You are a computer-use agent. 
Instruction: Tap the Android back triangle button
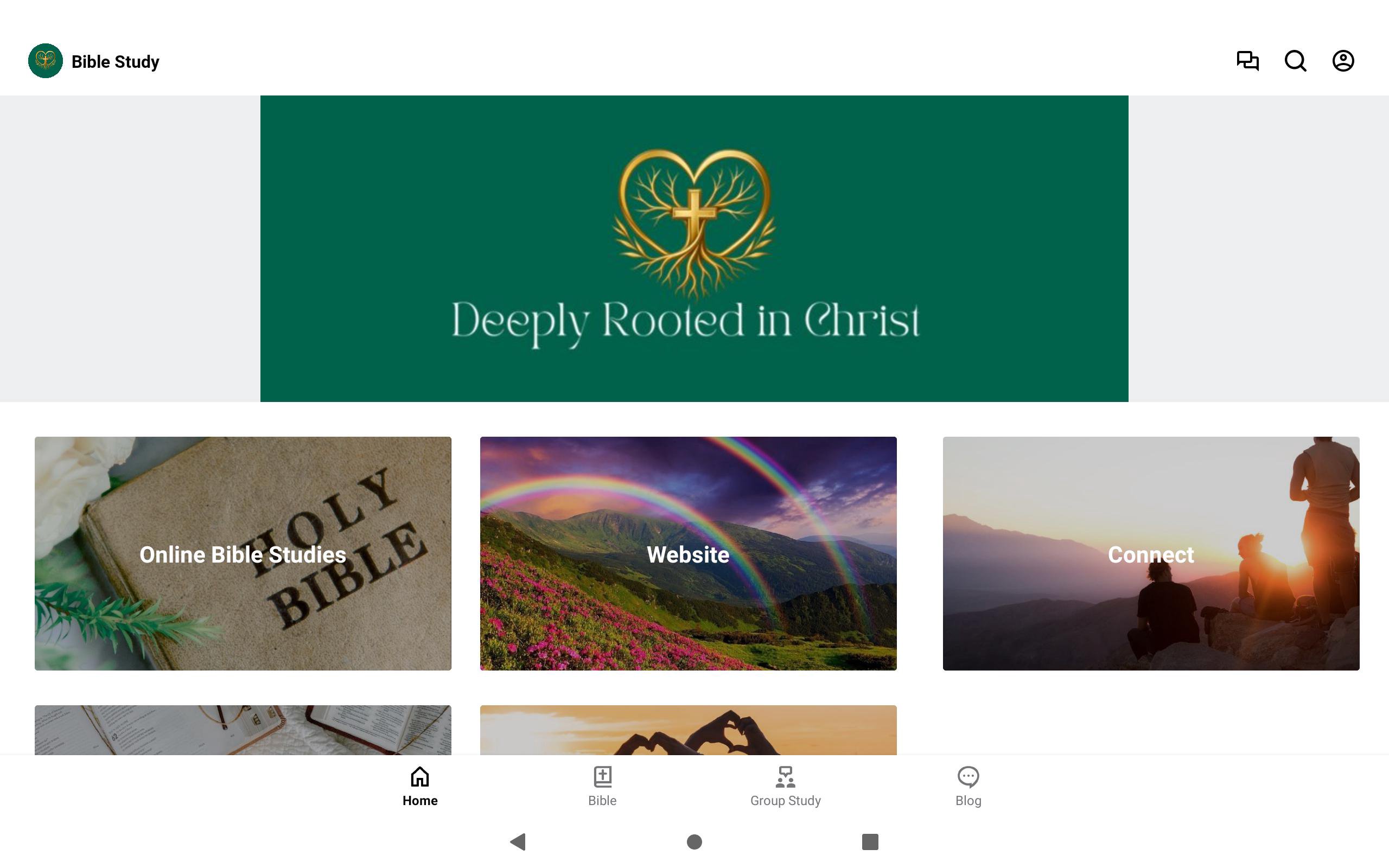pyautogui.click(x=518, y=841)
